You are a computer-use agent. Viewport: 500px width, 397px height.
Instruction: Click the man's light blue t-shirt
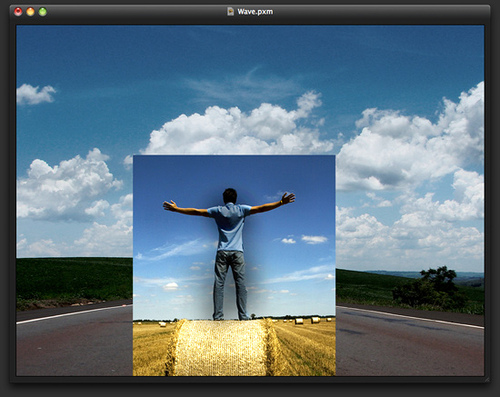(229, 227)
